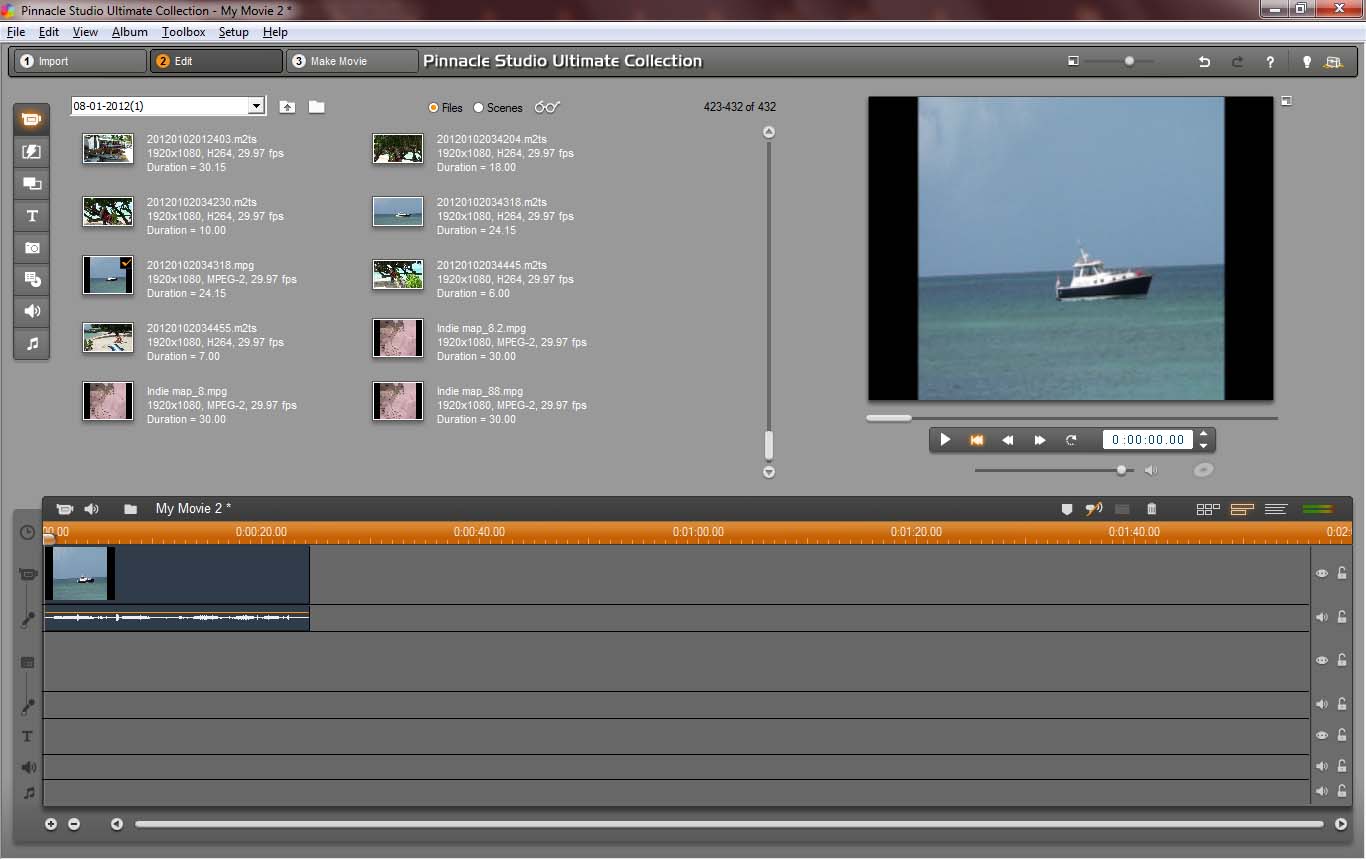This screenshot has height=860, width=1366.
Task: Redo the last undone action
Action: click(1237, 62)
